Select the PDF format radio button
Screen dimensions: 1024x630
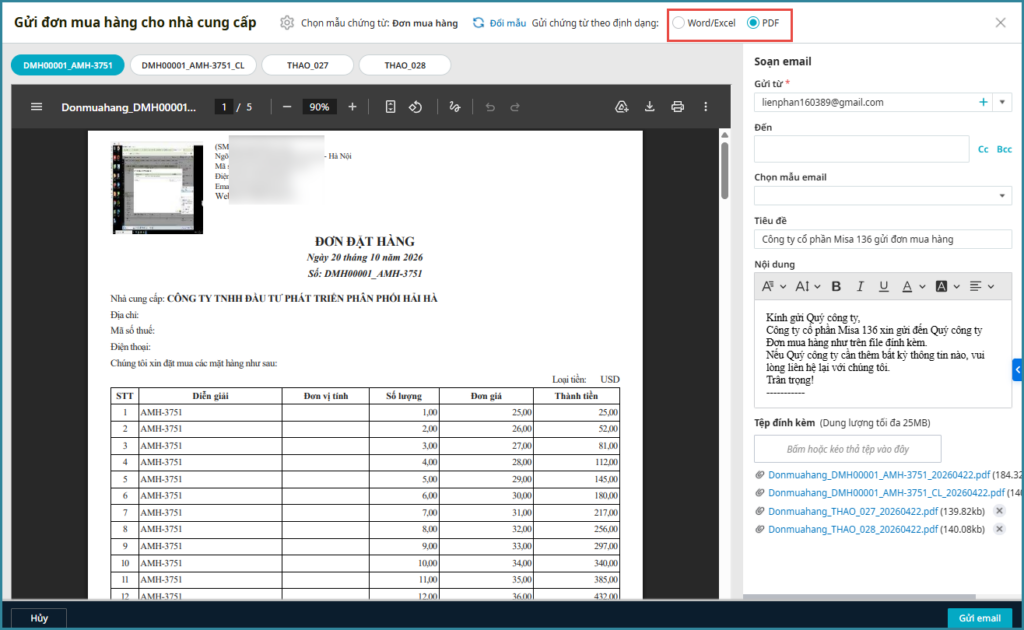(753, 23)
